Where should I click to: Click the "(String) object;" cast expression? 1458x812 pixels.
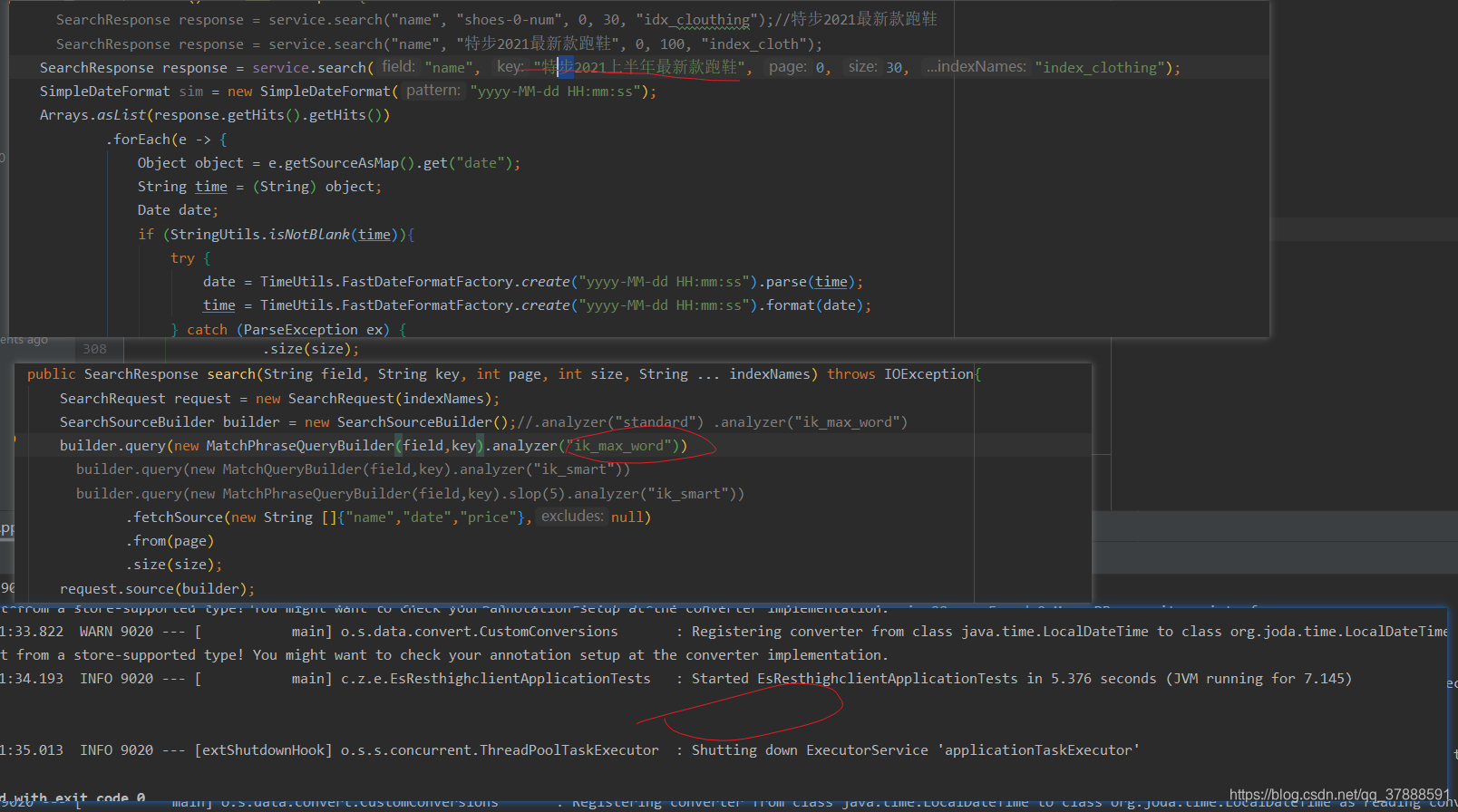(x=317, y=187)
